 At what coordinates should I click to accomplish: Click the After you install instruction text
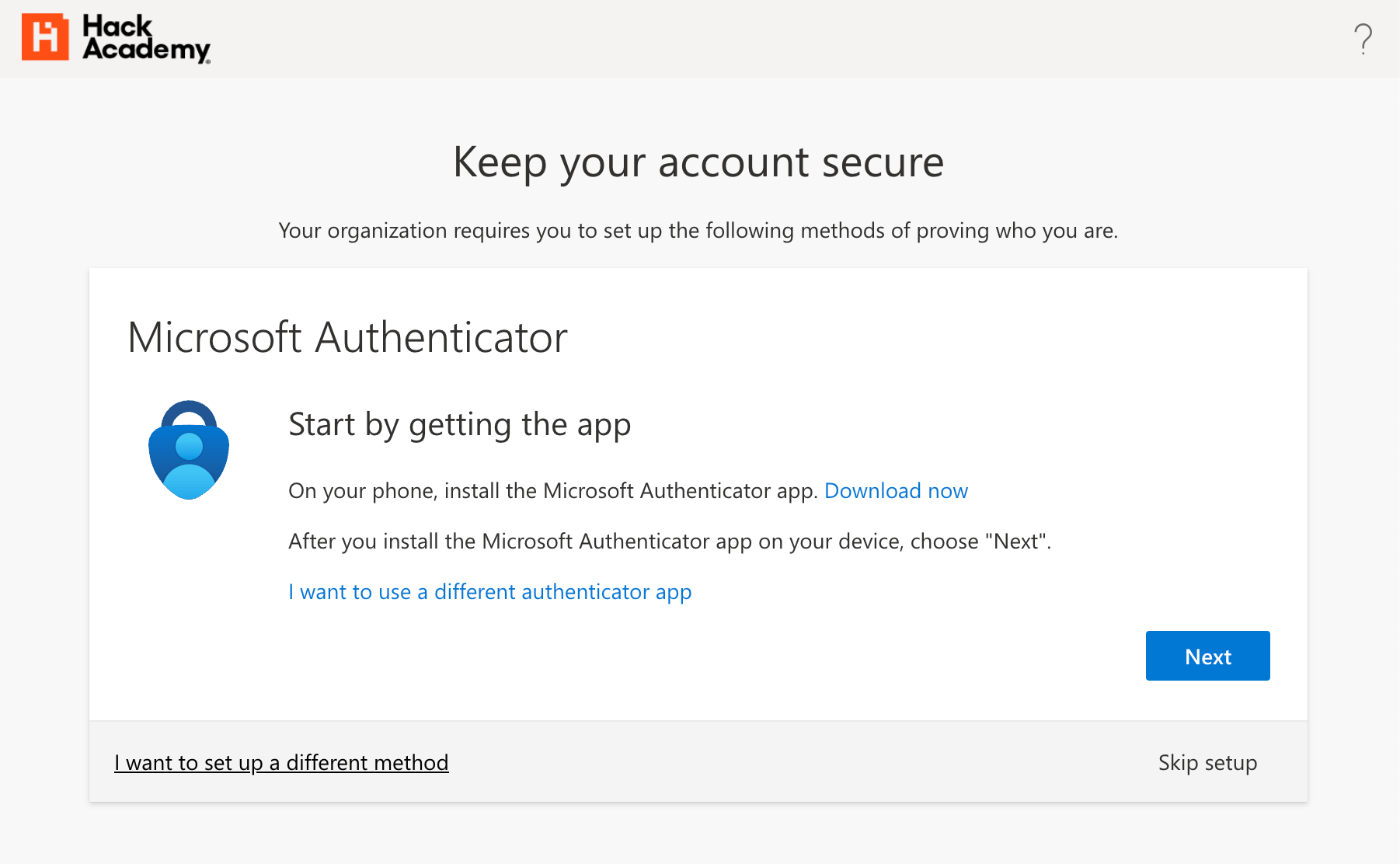point(670,542)
